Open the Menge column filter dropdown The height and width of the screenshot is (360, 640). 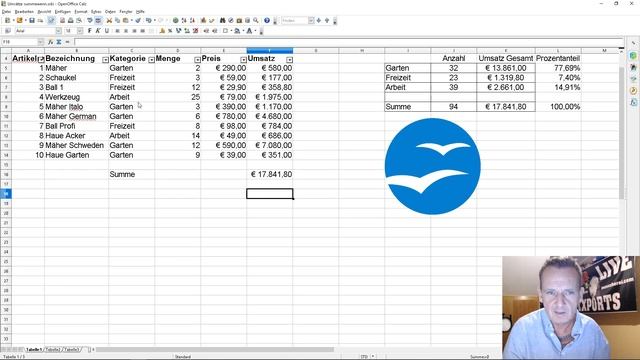[x=197, y=60]
